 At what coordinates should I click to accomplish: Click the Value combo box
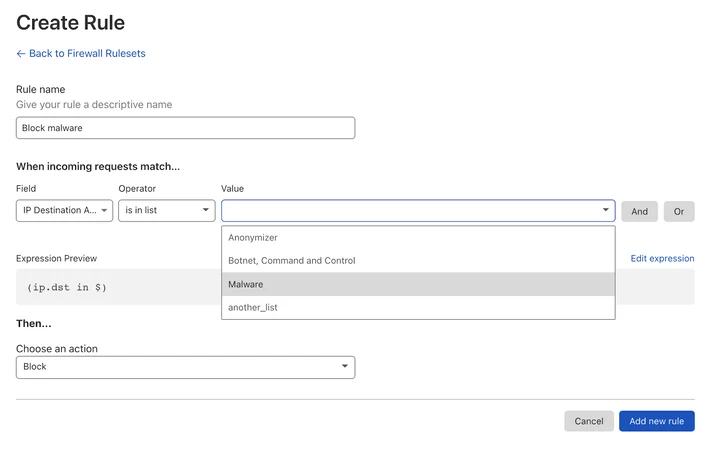pos(418,211)
